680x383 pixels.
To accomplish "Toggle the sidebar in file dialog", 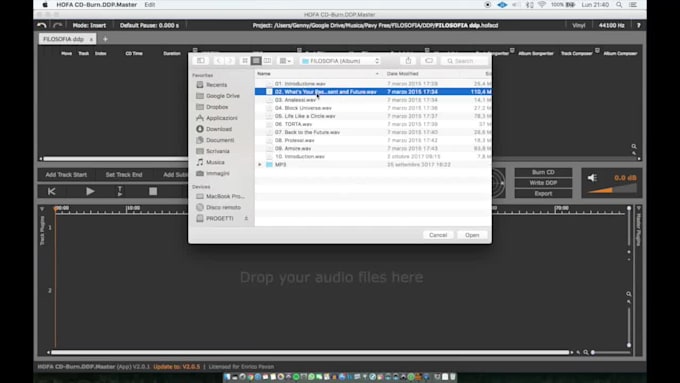I will click(201, 61).
